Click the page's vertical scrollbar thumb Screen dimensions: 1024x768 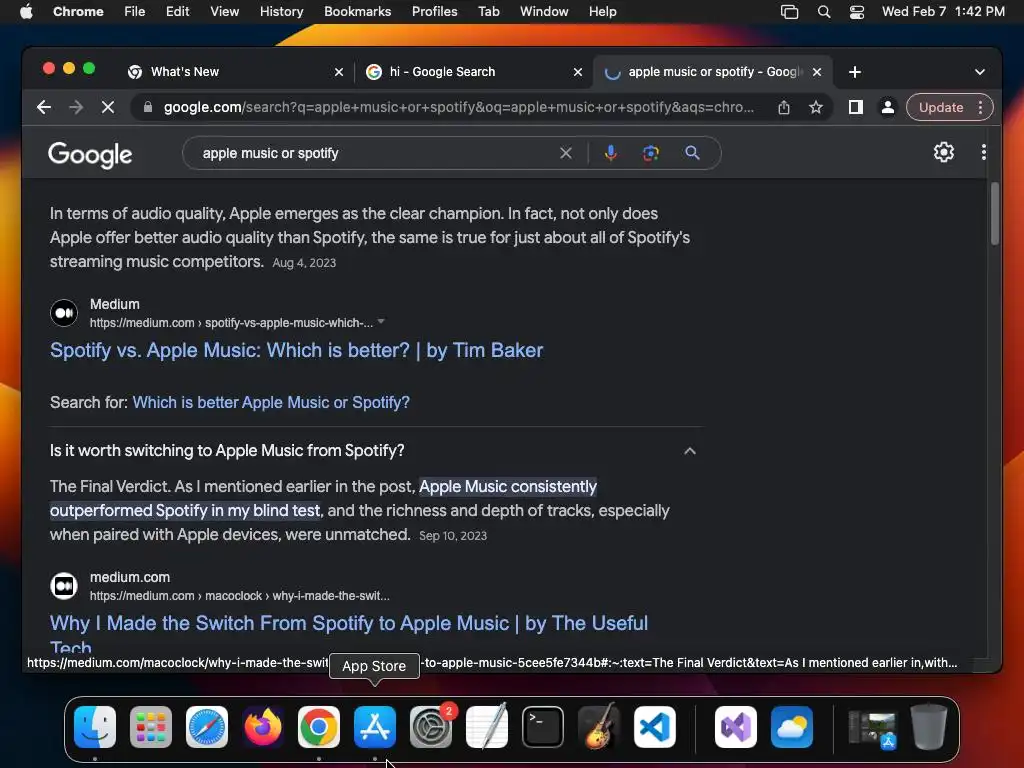(995, 214)
